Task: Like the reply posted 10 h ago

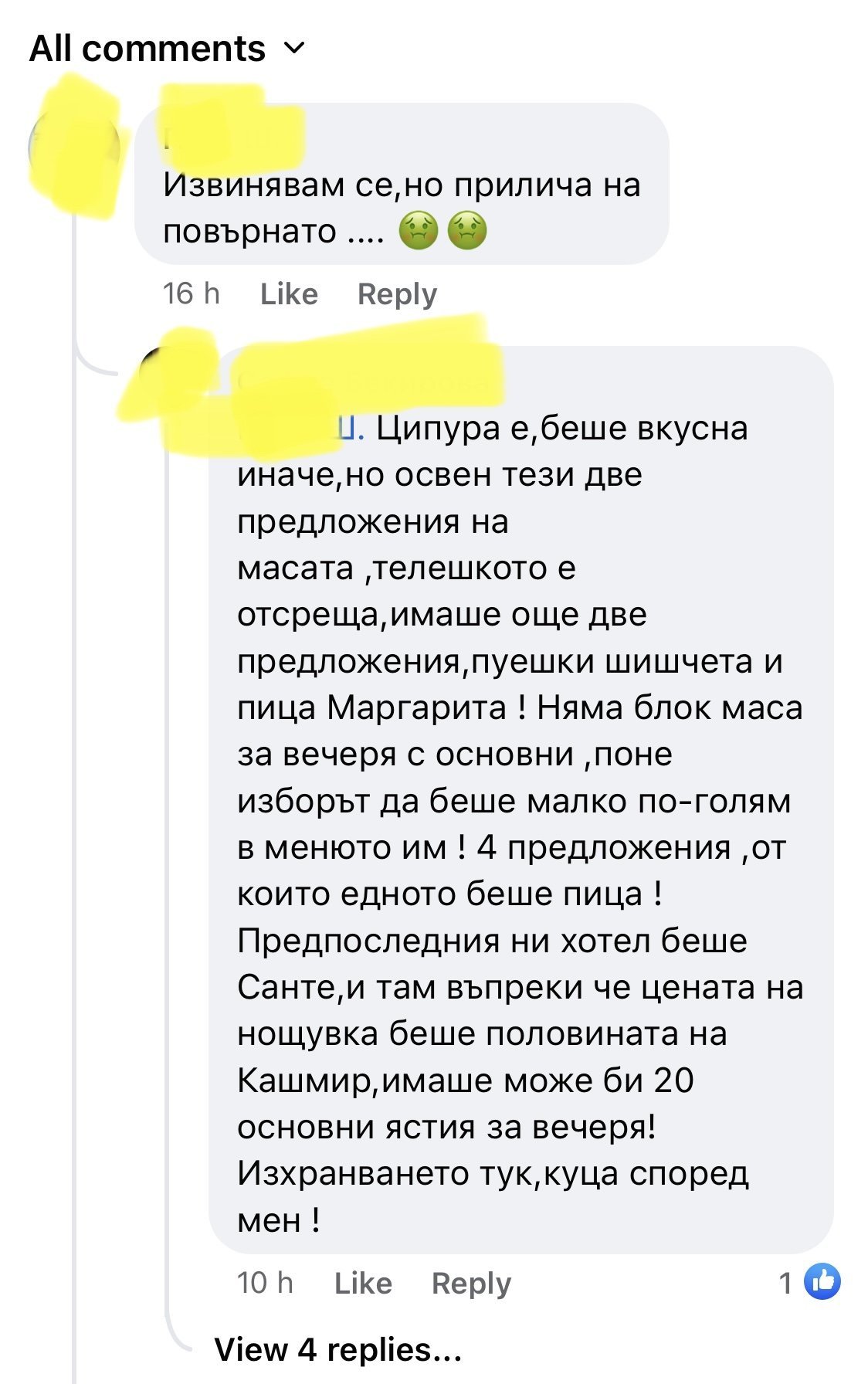Action: coord(363,1283)
